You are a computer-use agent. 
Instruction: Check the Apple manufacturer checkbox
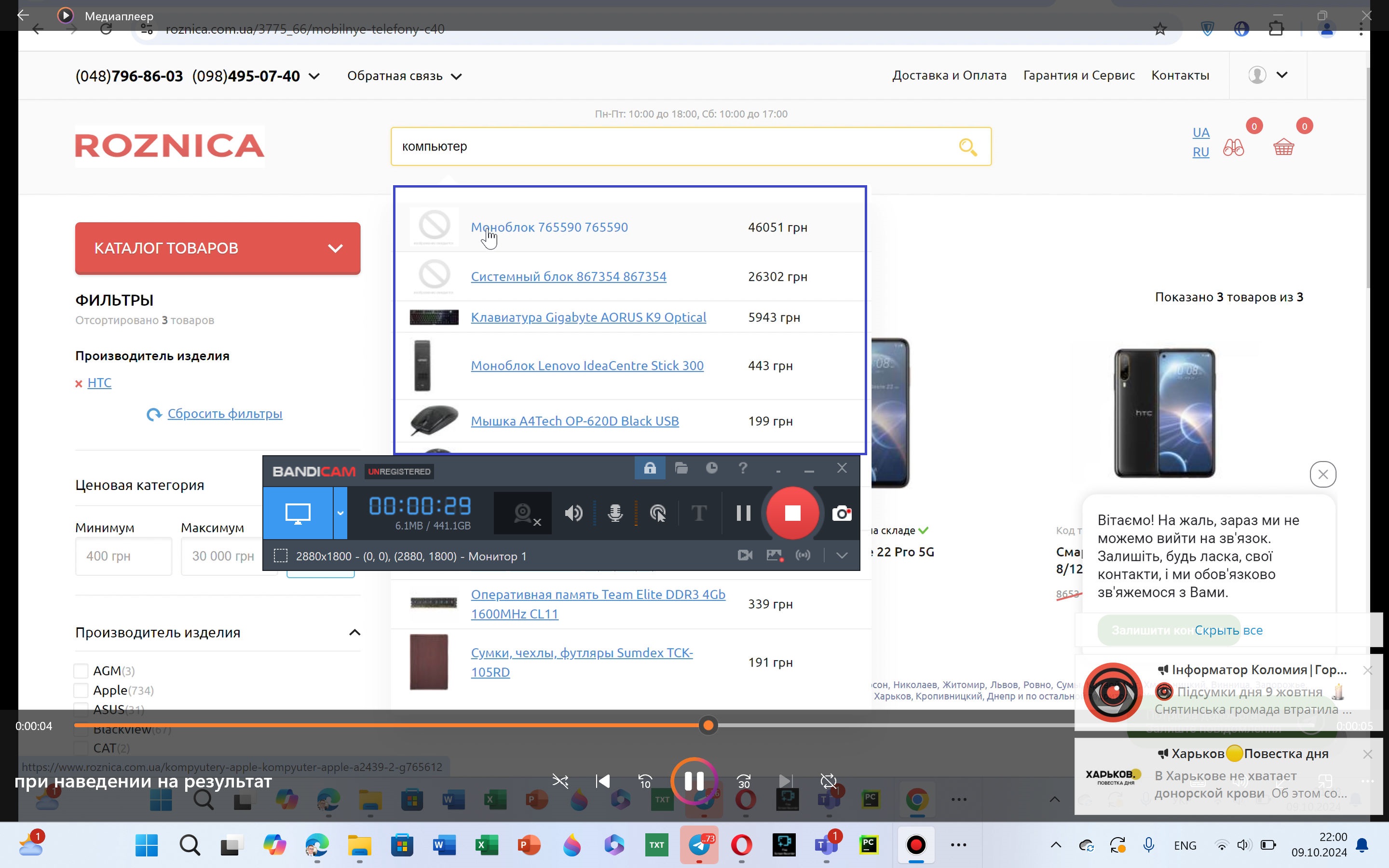pos(81,690)
